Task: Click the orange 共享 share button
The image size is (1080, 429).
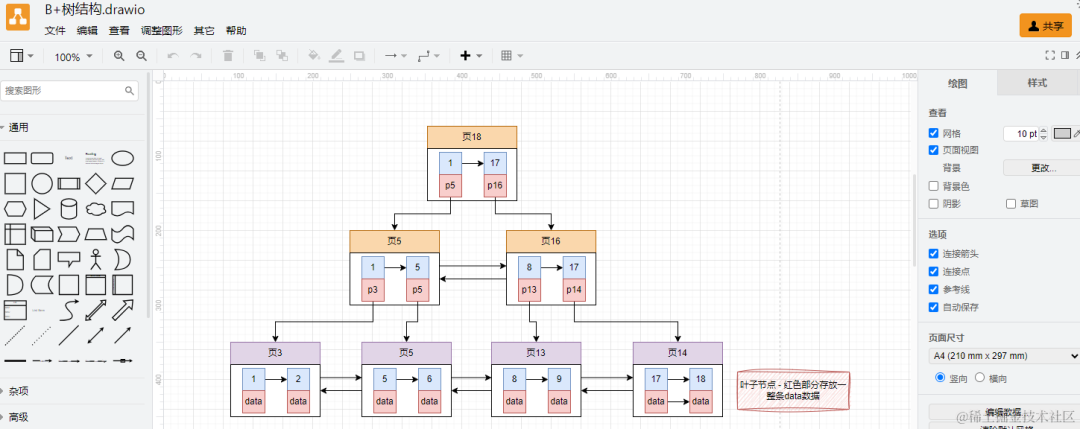Action: pyautogui.click(x=1046, y=25)
